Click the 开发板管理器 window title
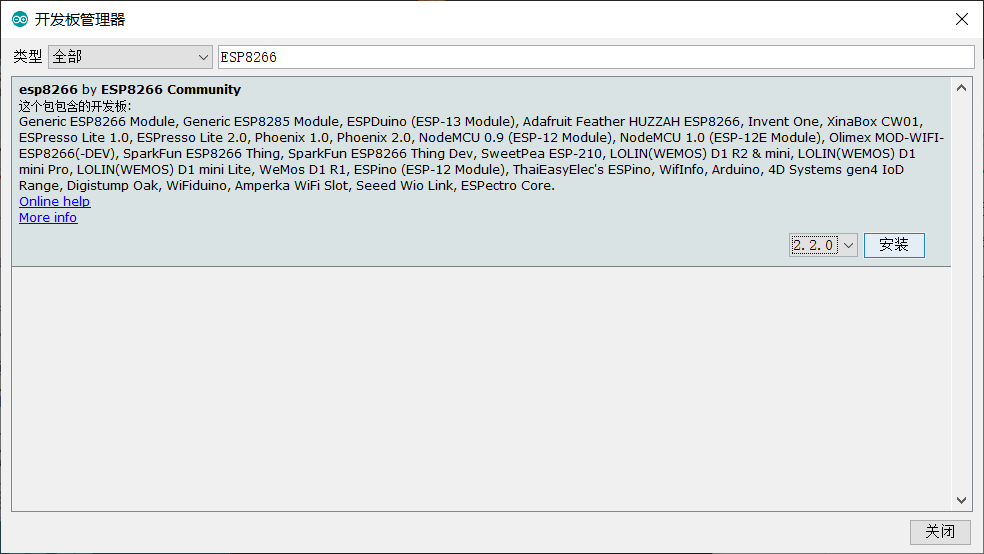Screen dimensions: 984x554 click(x=80, y=19)
